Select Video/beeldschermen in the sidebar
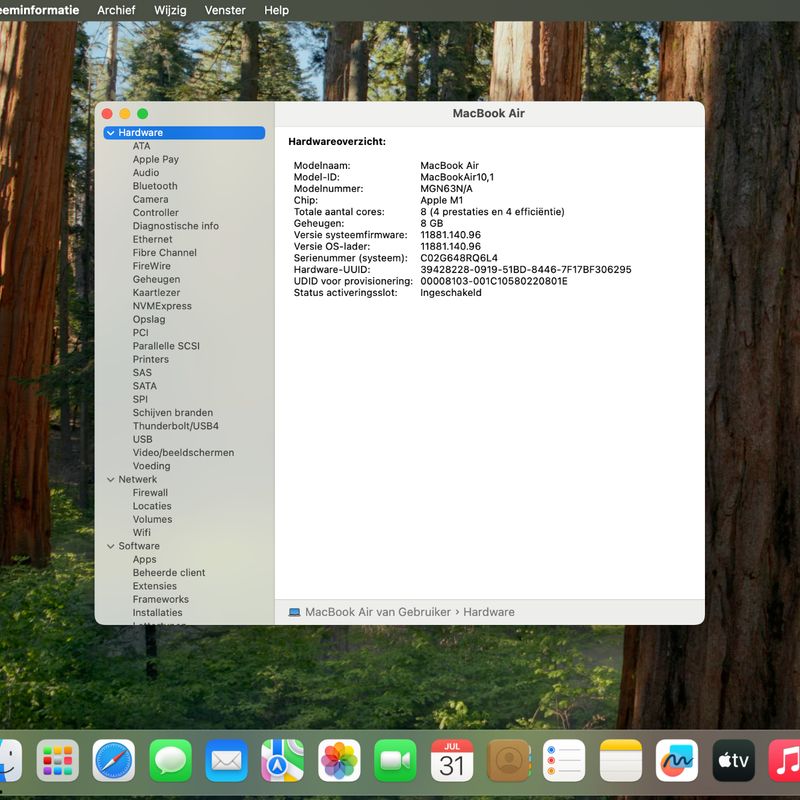Image resolution: width=800 pixels, height=800 pixels. [x=184, y=453]
